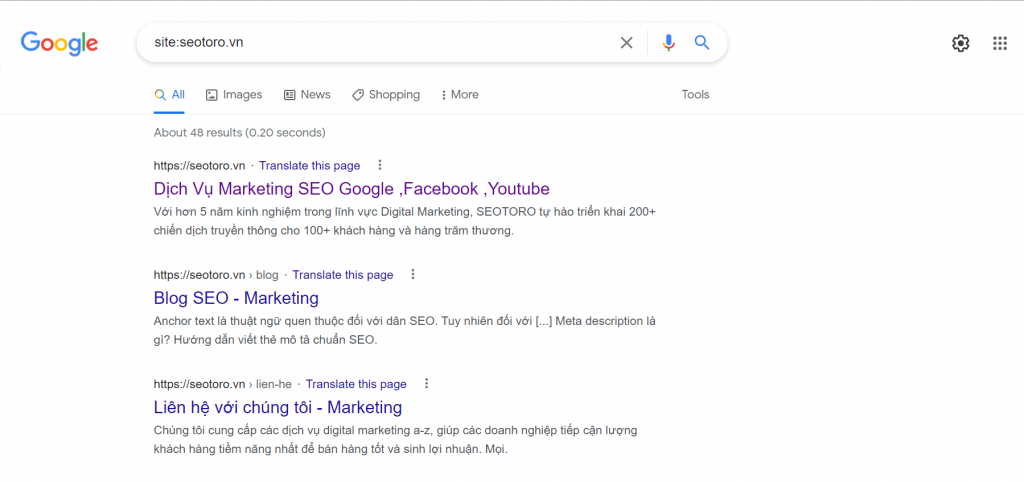Translate the lien-he result page
This screenshot has height=482, width=1024.
click(356, 384)
